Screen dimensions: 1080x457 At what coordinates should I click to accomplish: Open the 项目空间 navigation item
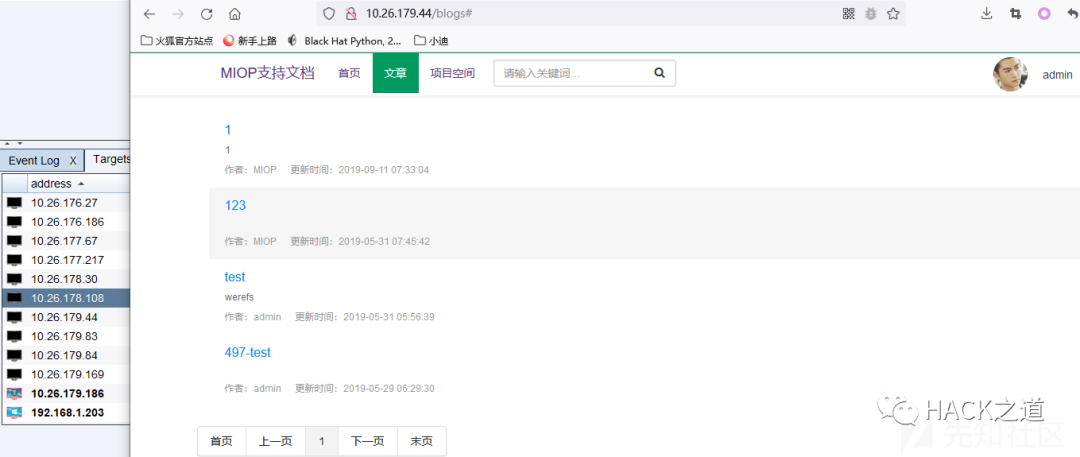click(x=452, y=74)
